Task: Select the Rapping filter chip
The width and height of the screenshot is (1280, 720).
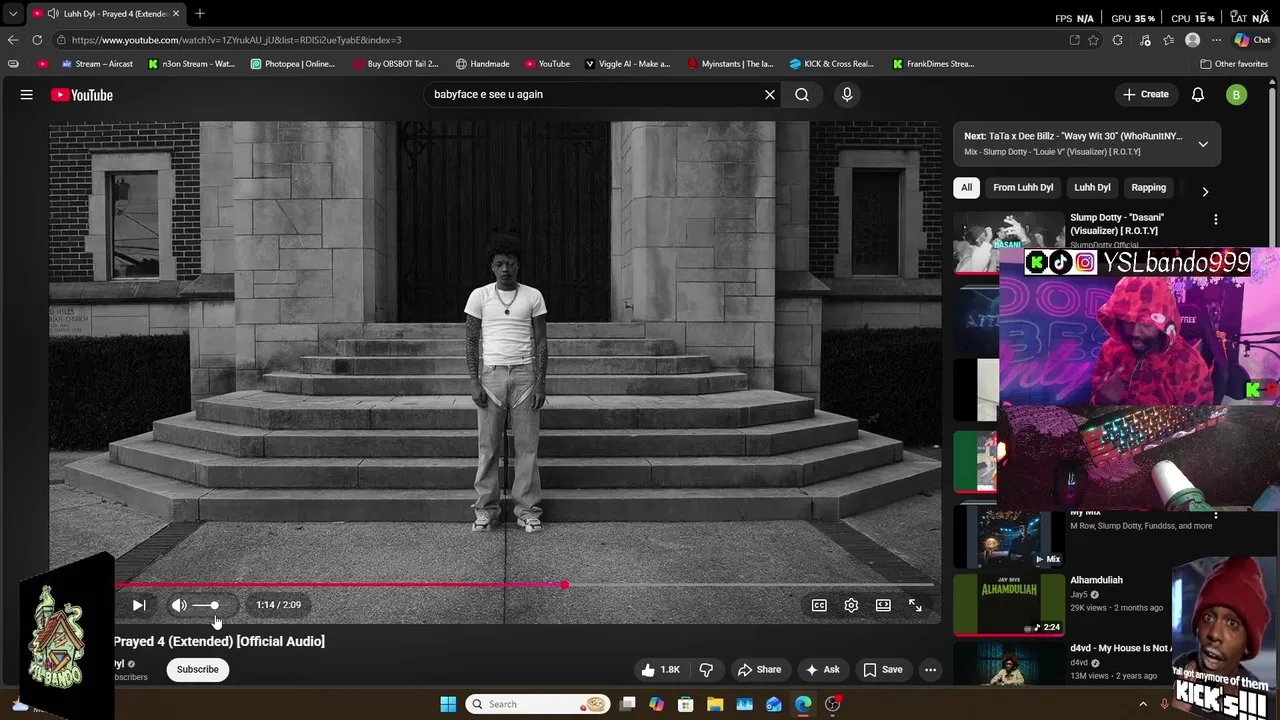Action: pos(1148,188)
